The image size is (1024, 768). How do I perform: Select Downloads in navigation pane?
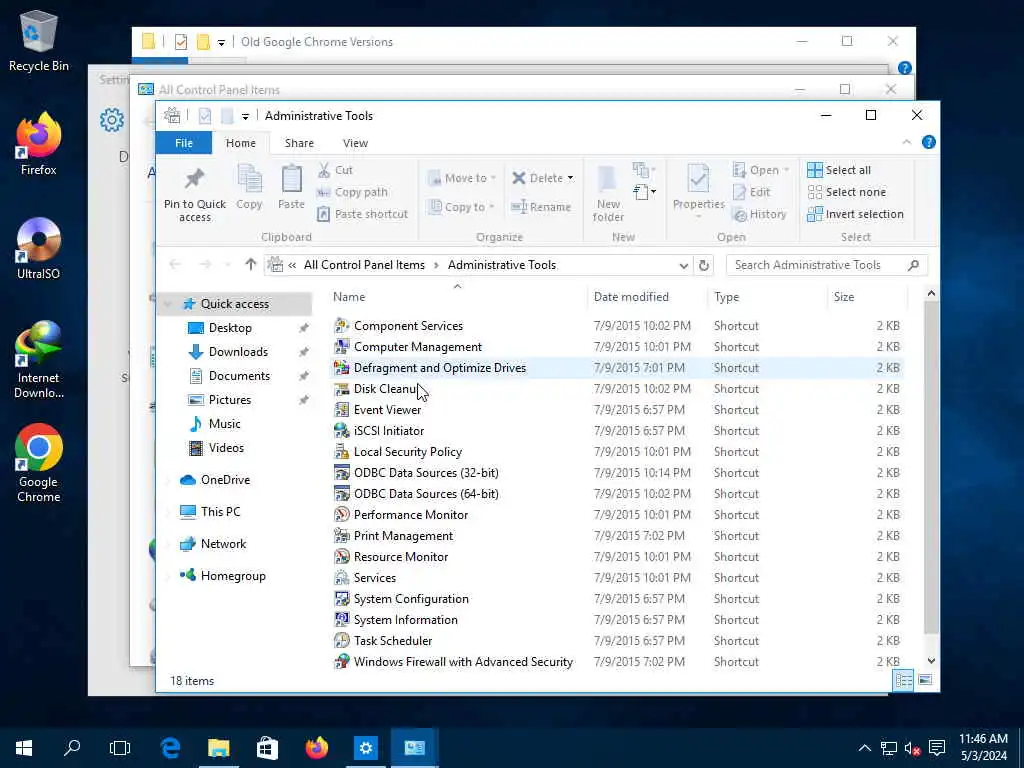238,352
